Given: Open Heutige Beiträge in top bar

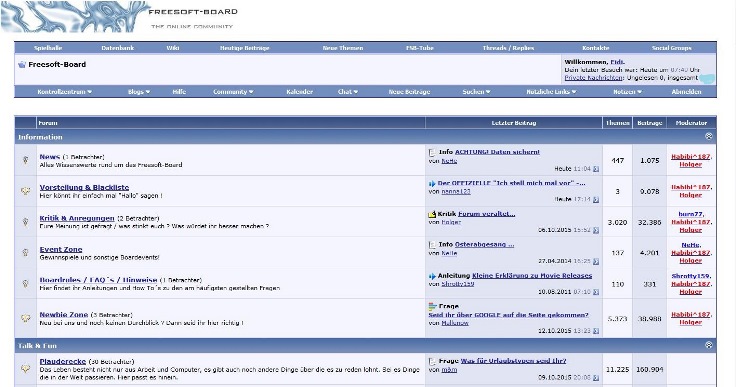Looking at the screenshot, I should pos(245,48).
